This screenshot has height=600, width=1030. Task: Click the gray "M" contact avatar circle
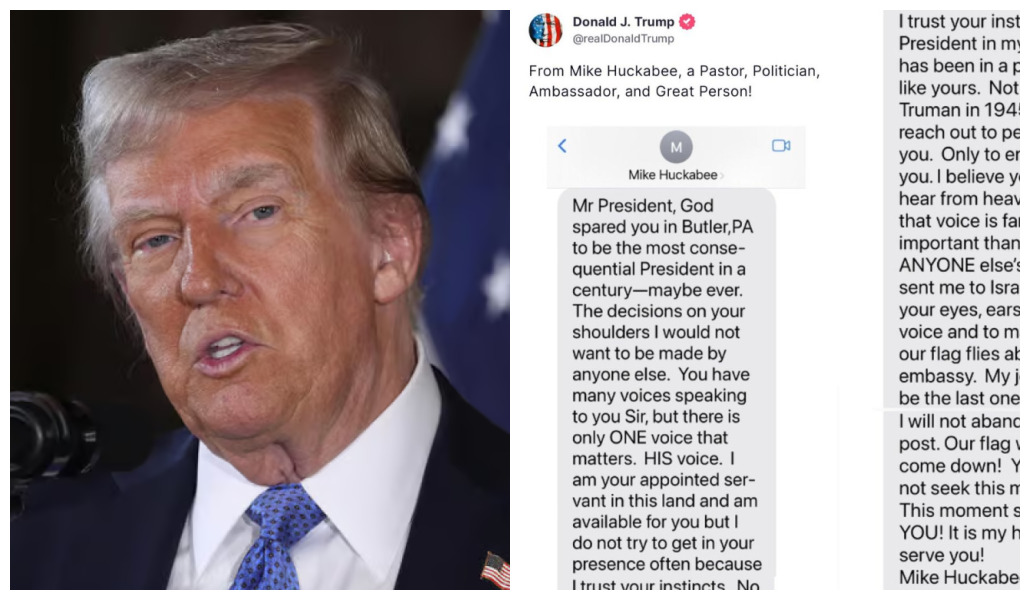click(x=676, y=147)
